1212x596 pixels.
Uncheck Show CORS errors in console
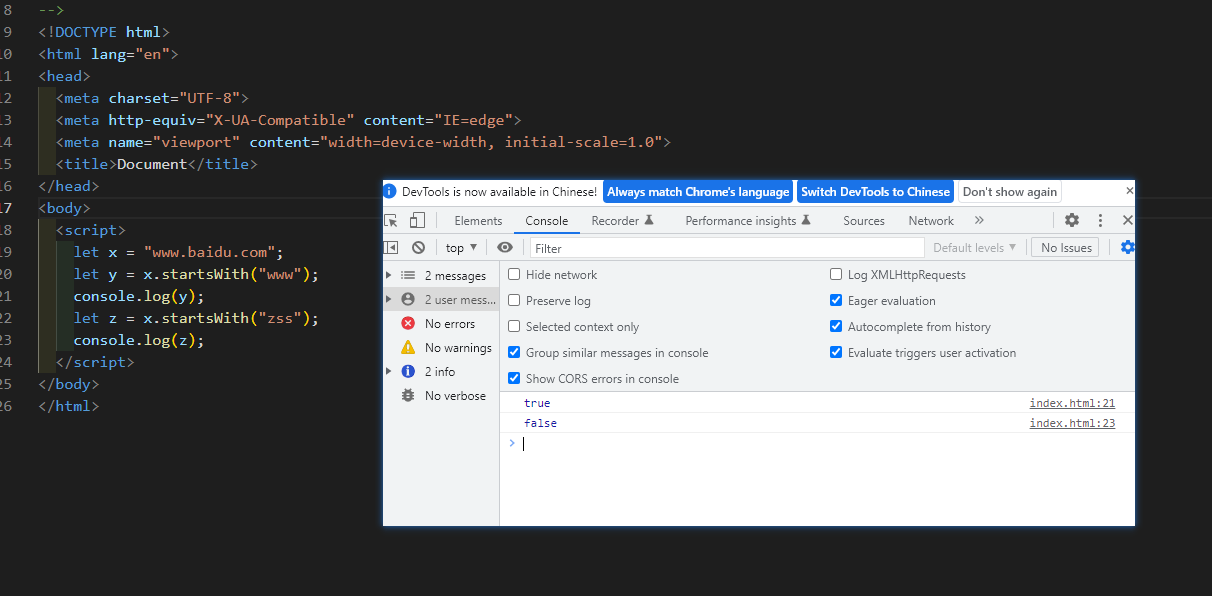(x=514, y=378)
